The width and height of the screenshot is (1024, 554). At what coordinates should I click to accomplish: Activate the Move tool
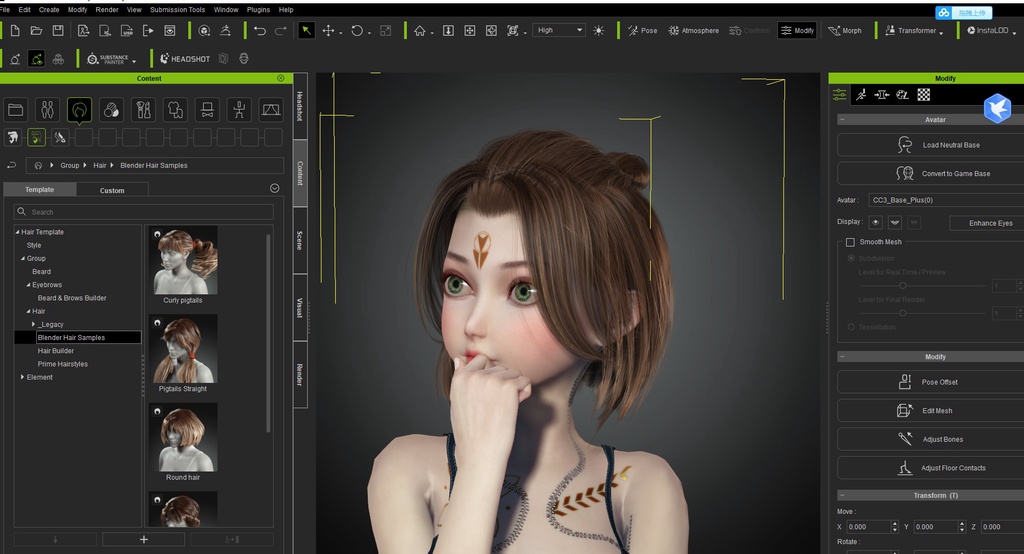pos(328,31)
